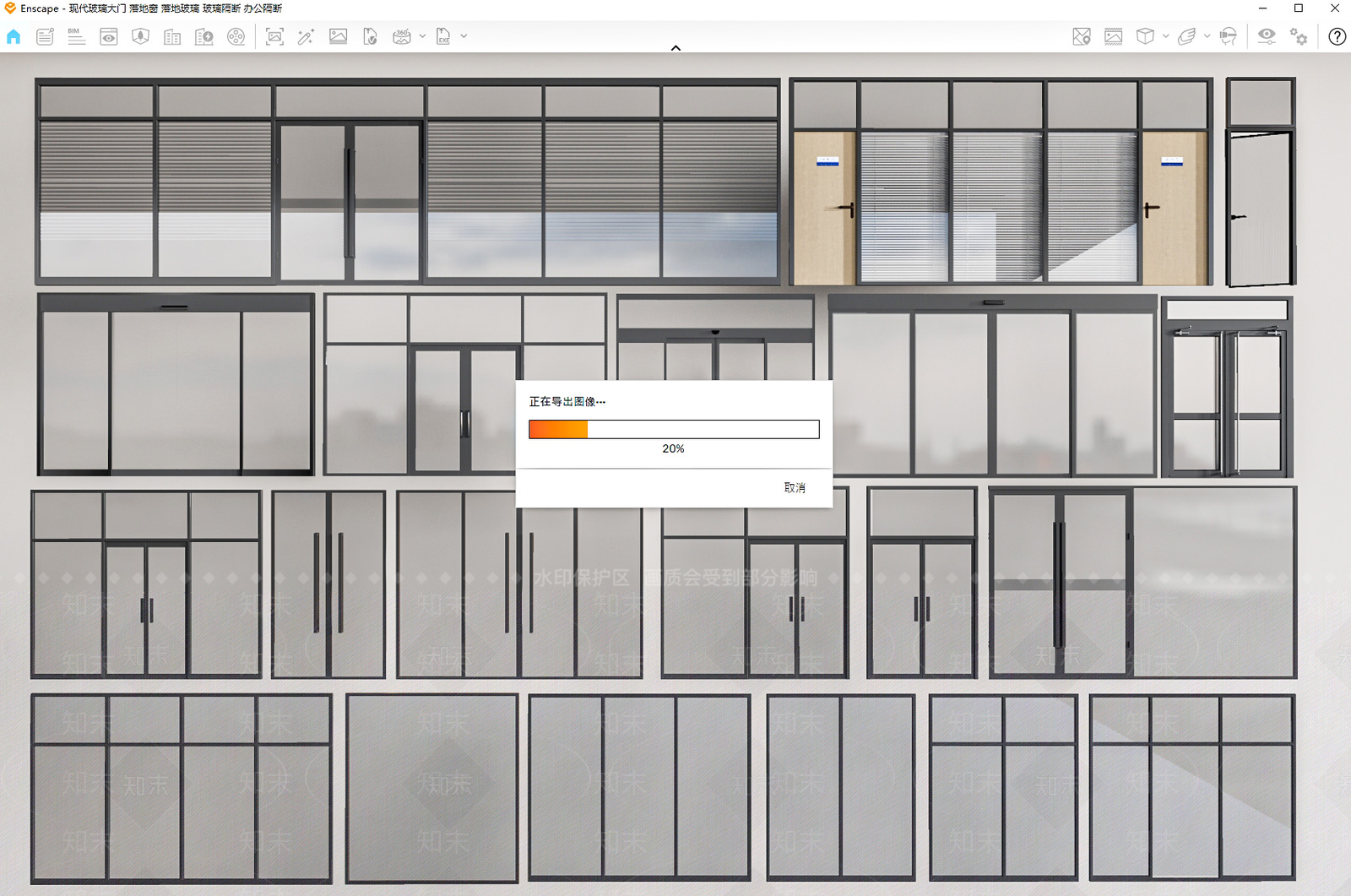1351x896 pixels.
Task: Open the general settings gears icon
Action: (1299, 36)
